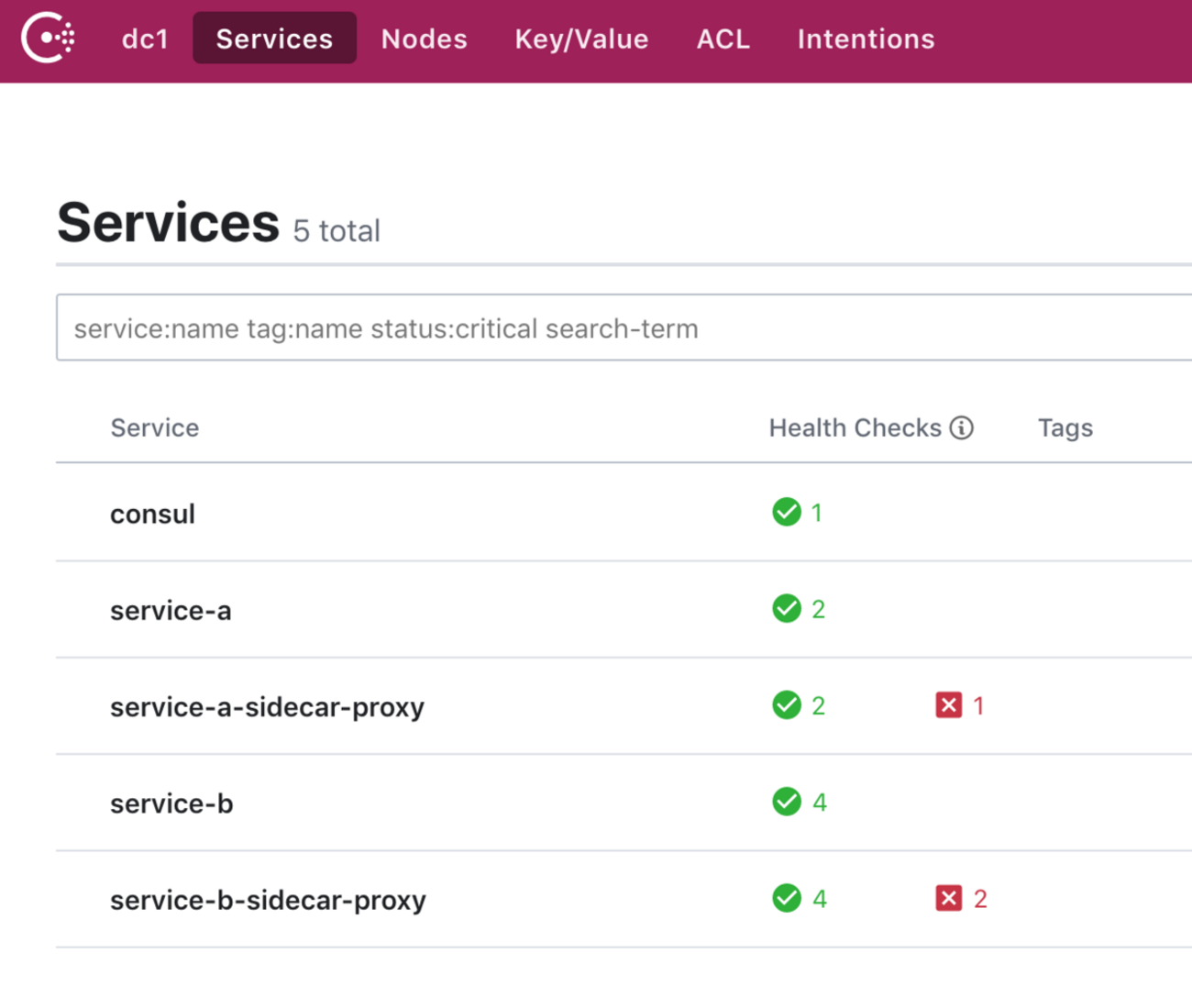Click passing count 1 for consul
The width and height of the screenshot is (1192, 1008).
(x=816, y=513)
